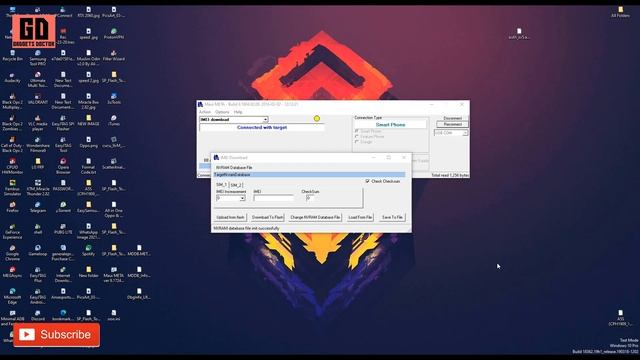Launch Samsung Tool PRO from desktop
The height and width of the screenshot is (360, 640).
pos(38,58)
